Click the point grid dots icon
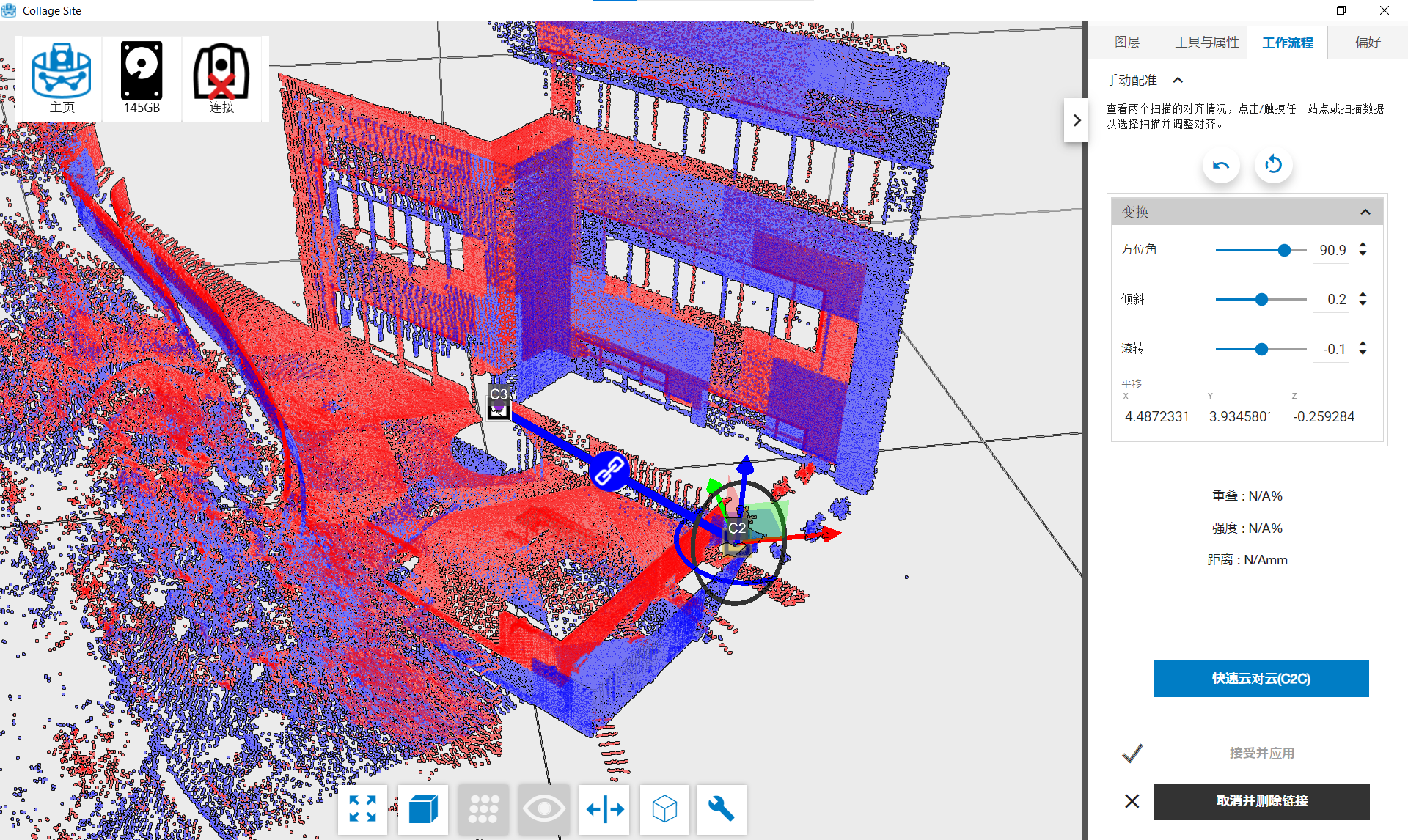Screen dimensions: 1408x840 click(483, 809)
